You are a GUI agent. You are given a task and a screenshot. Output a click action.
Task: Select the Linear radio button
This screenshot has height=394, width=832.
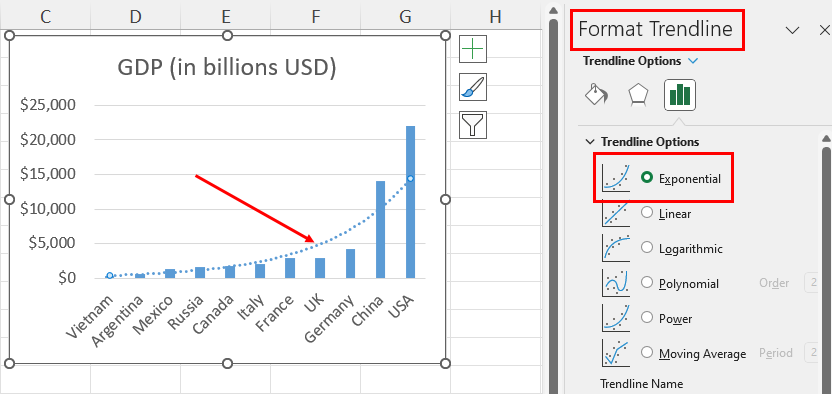coord(647,213)
